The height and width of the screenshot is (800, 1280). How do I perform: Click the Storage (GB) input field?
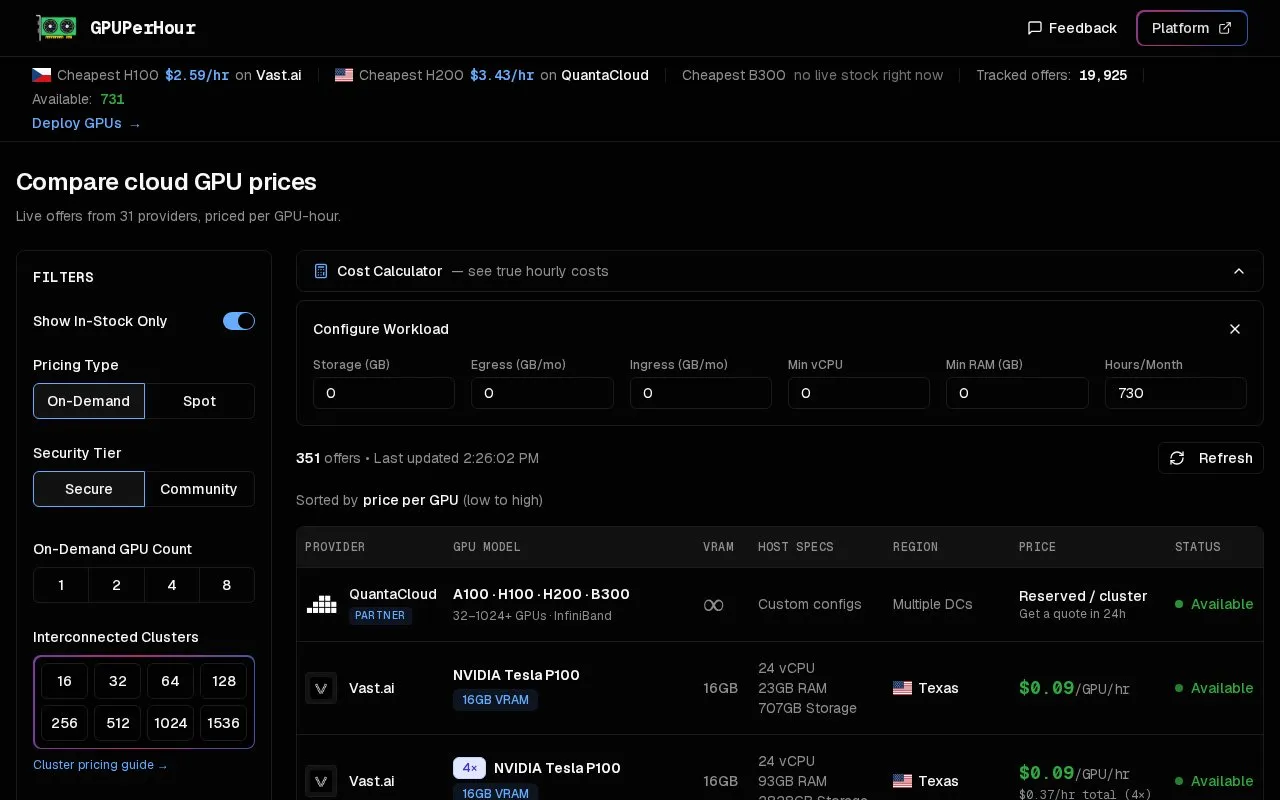tap(384, 393)
